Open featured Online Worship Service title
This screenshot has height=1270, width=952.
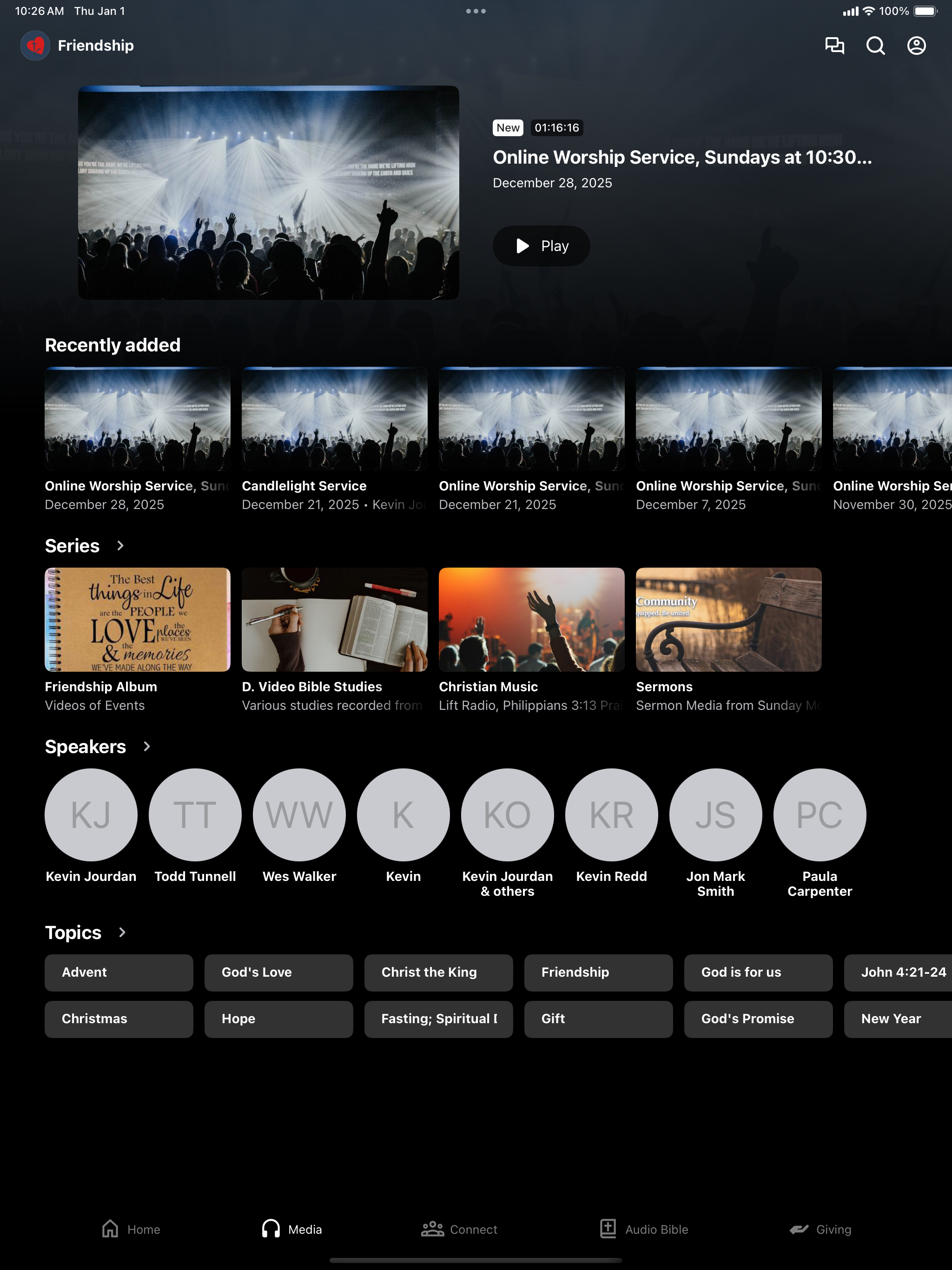(x=682, y=157)
